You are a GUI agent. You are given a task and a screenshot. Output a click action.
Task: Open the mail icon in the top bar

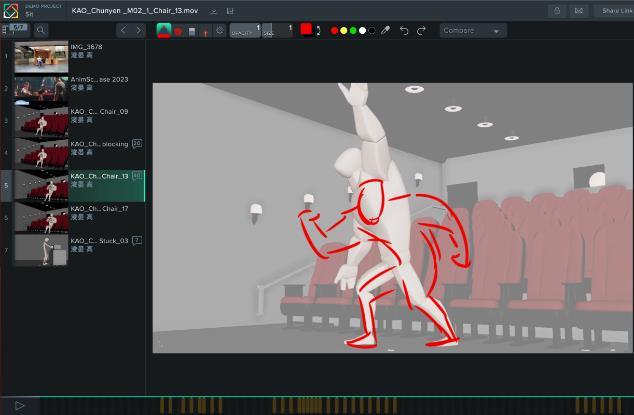coord(579,11)
